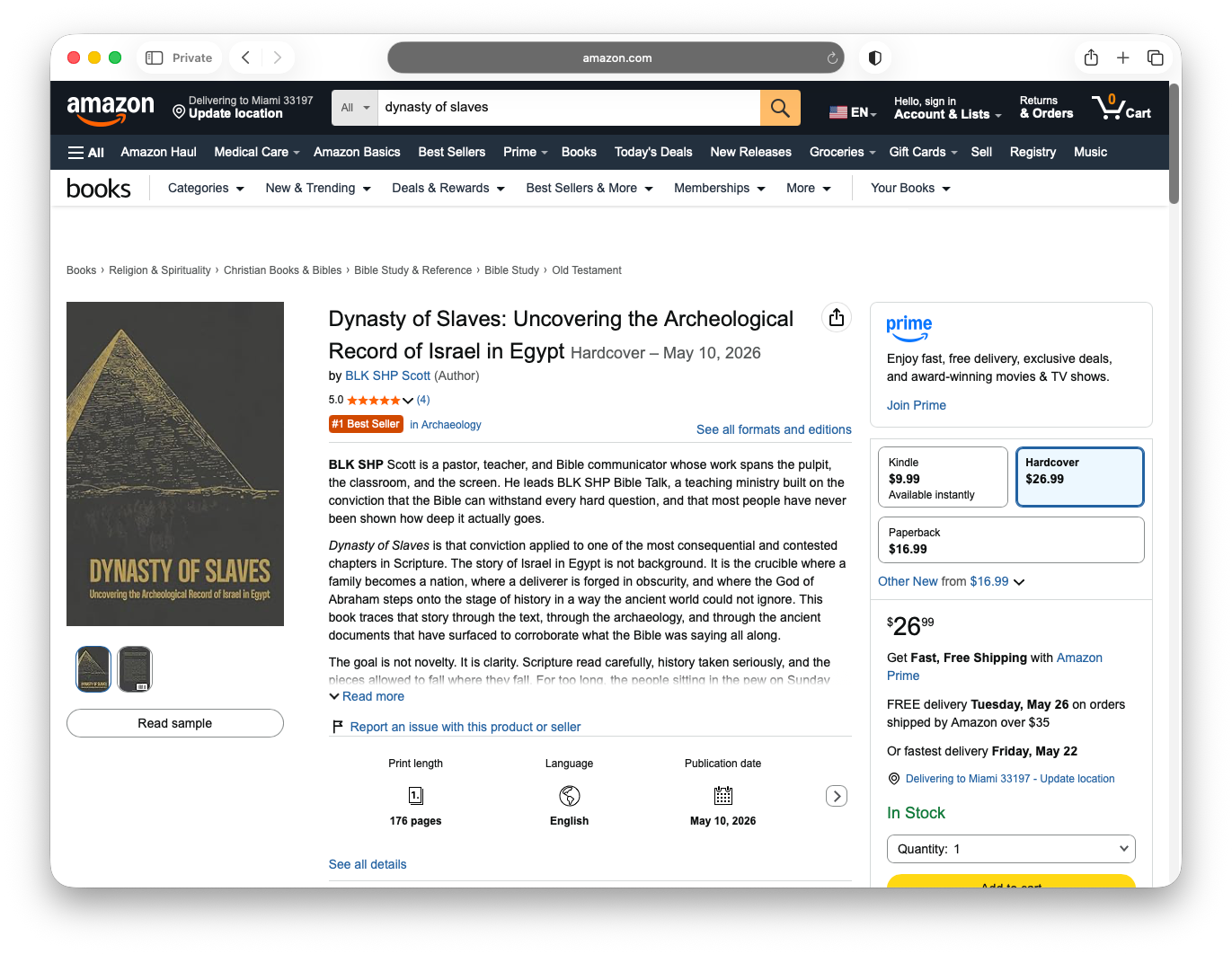
Task: Click the Amazon logo
Action: [111, 109]
